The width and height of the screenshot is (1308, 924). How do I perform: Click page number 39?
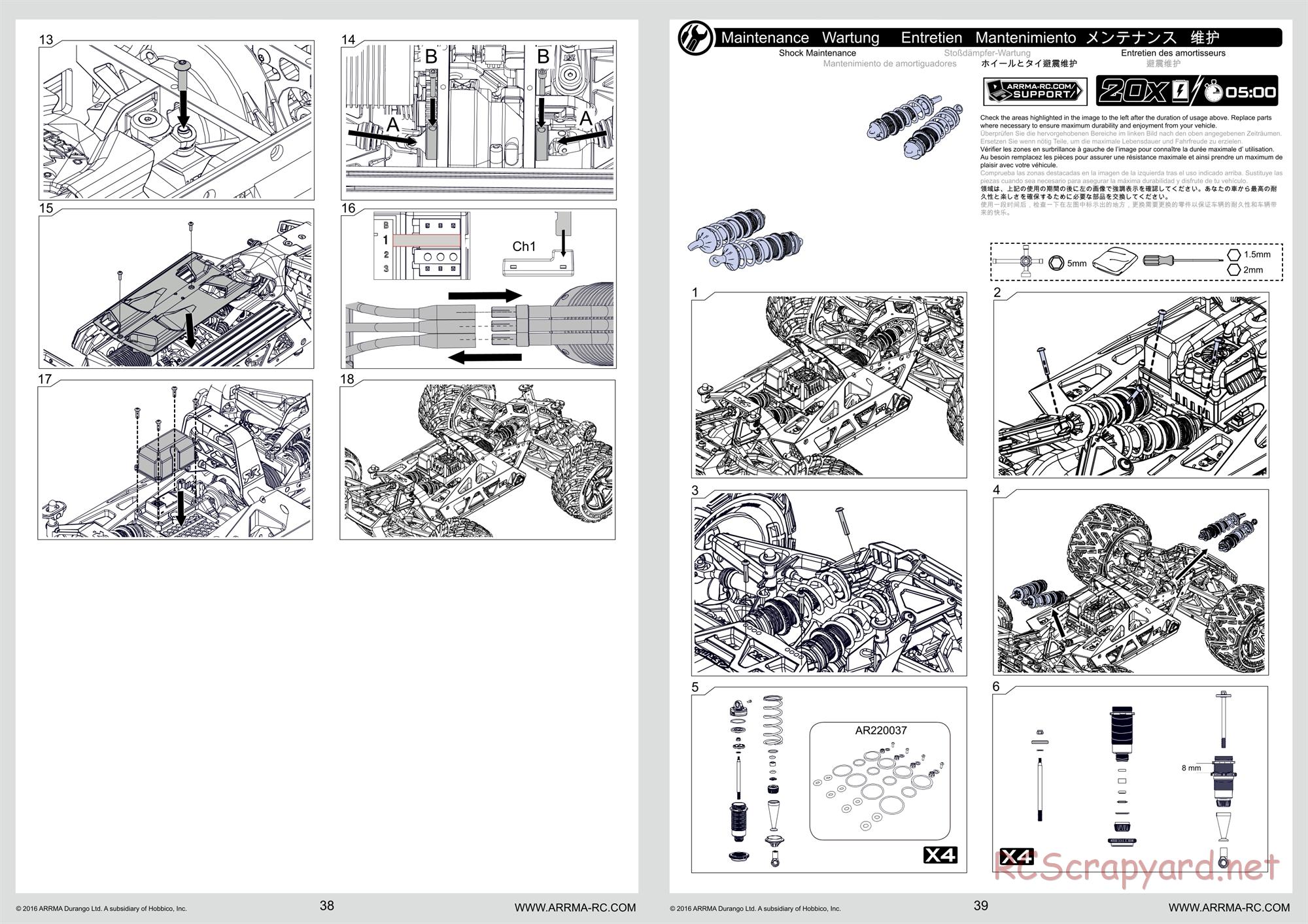[981, 906]
